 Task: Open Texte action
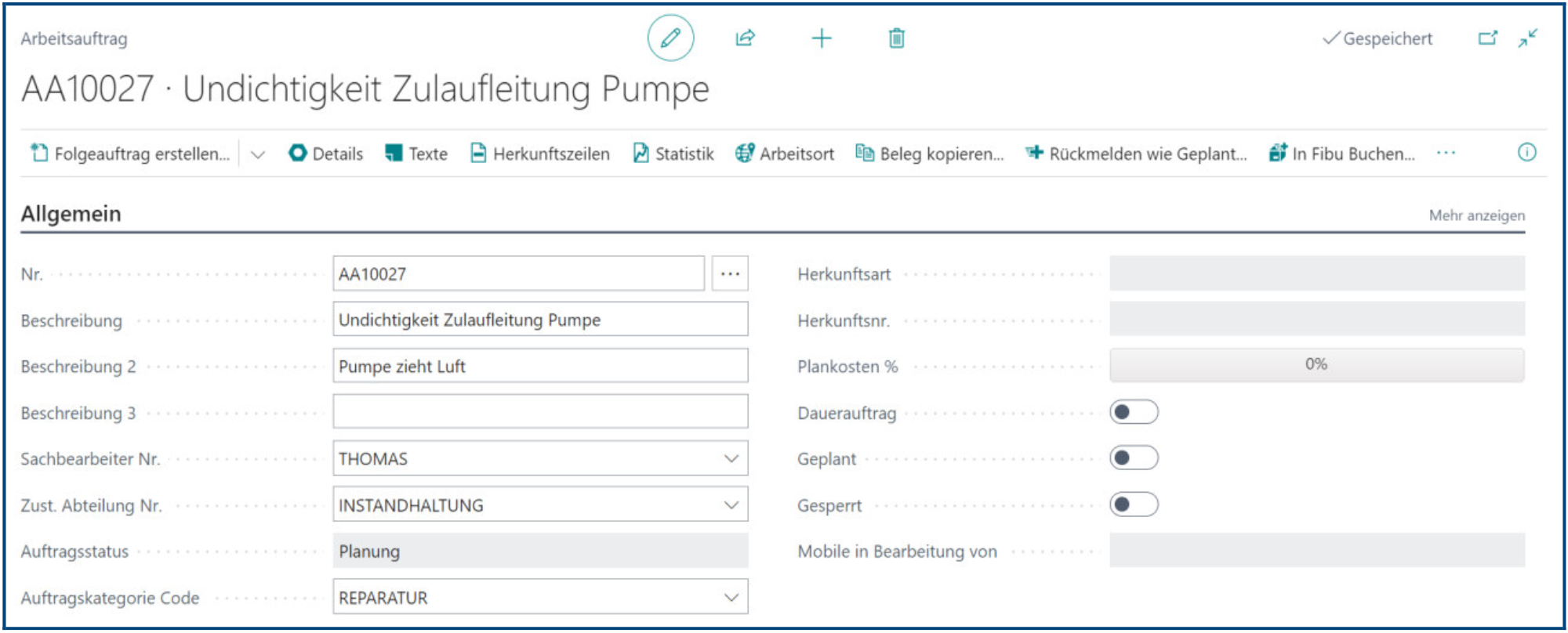(x=416, y=154)
